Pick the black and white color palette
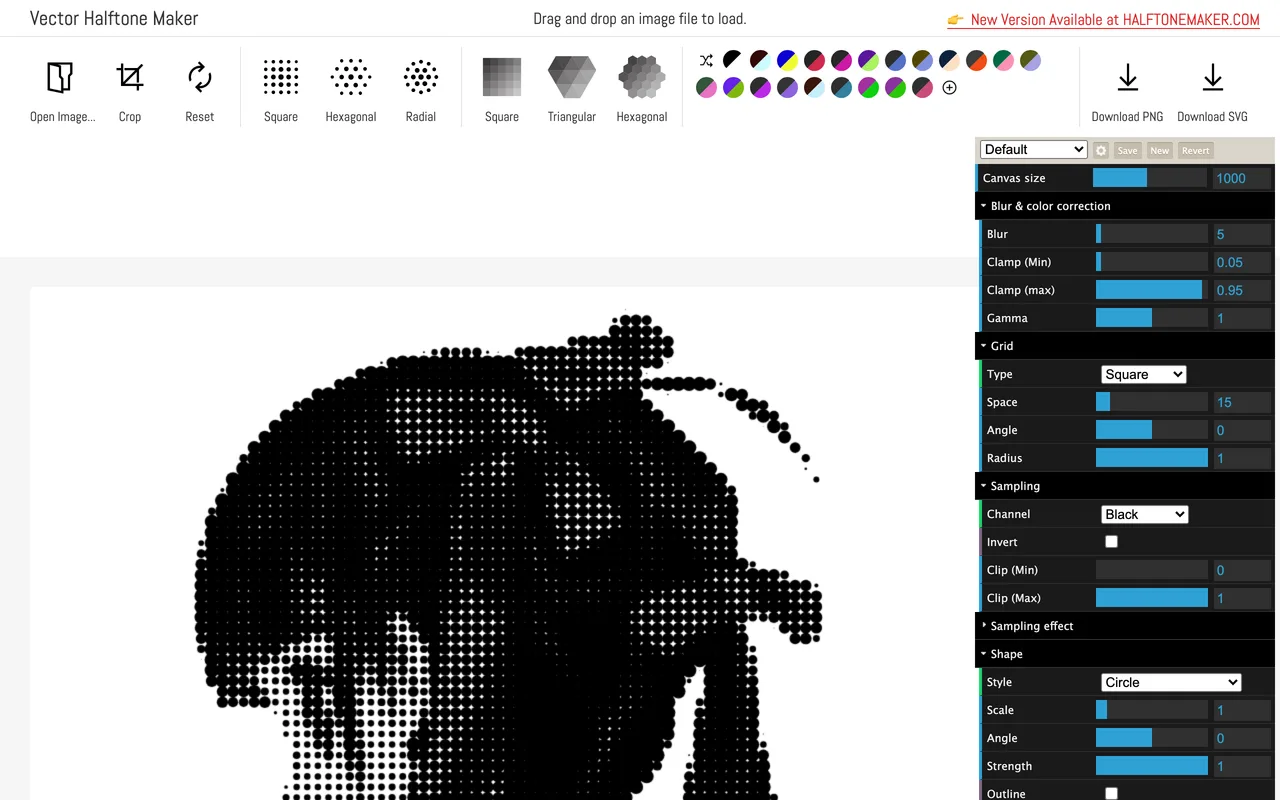 733,60
